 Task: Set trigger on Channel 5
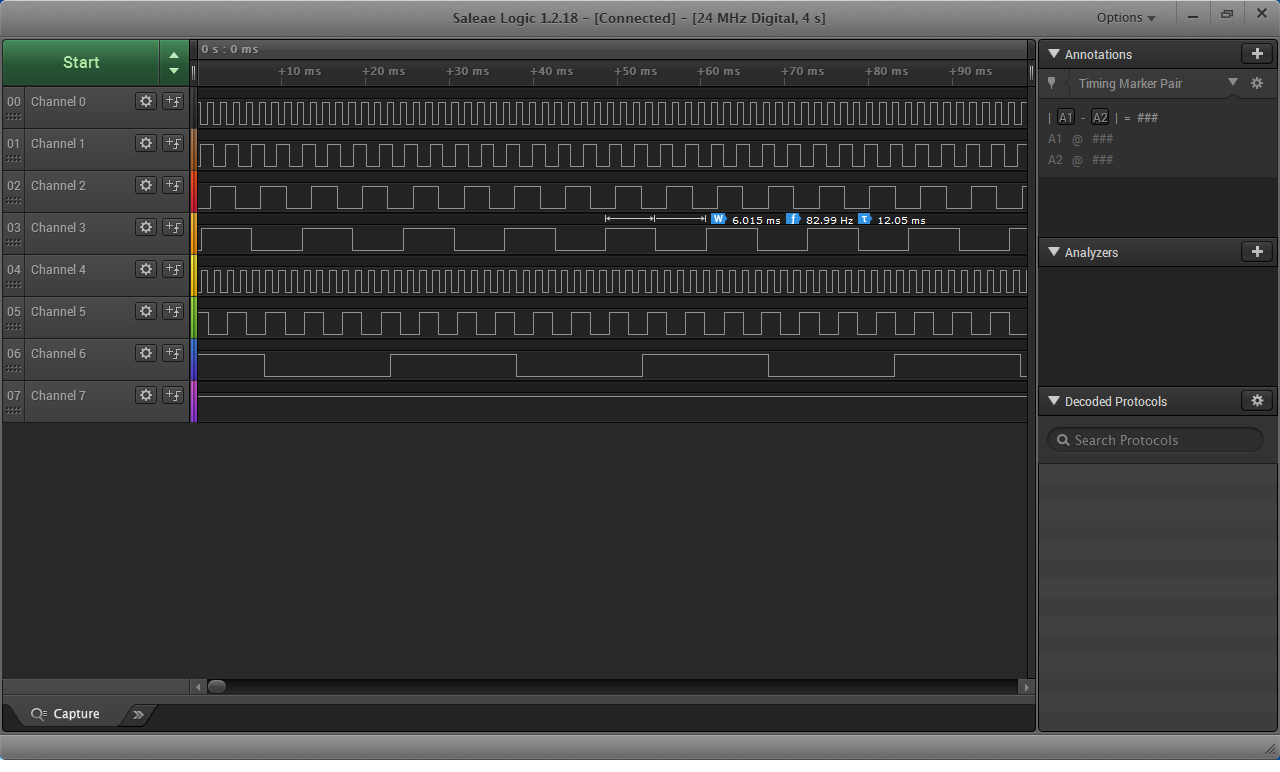173,311
